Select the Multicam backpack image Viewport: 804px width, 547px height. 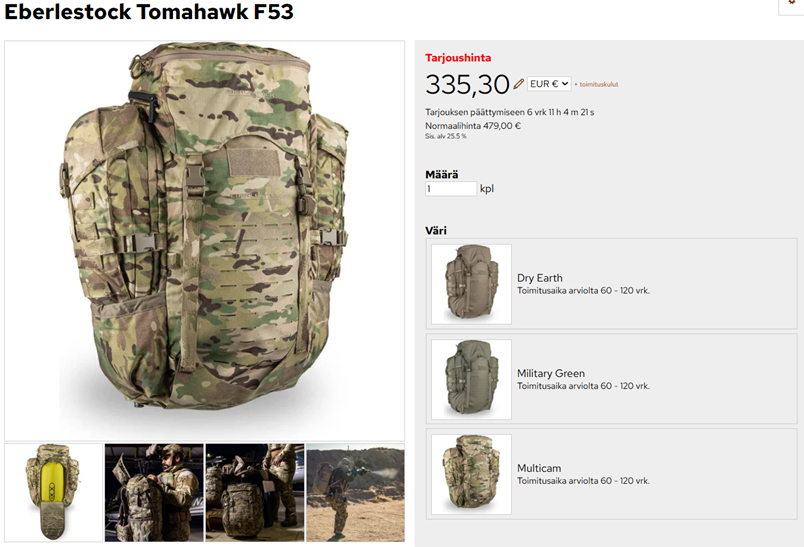[471, 474]
